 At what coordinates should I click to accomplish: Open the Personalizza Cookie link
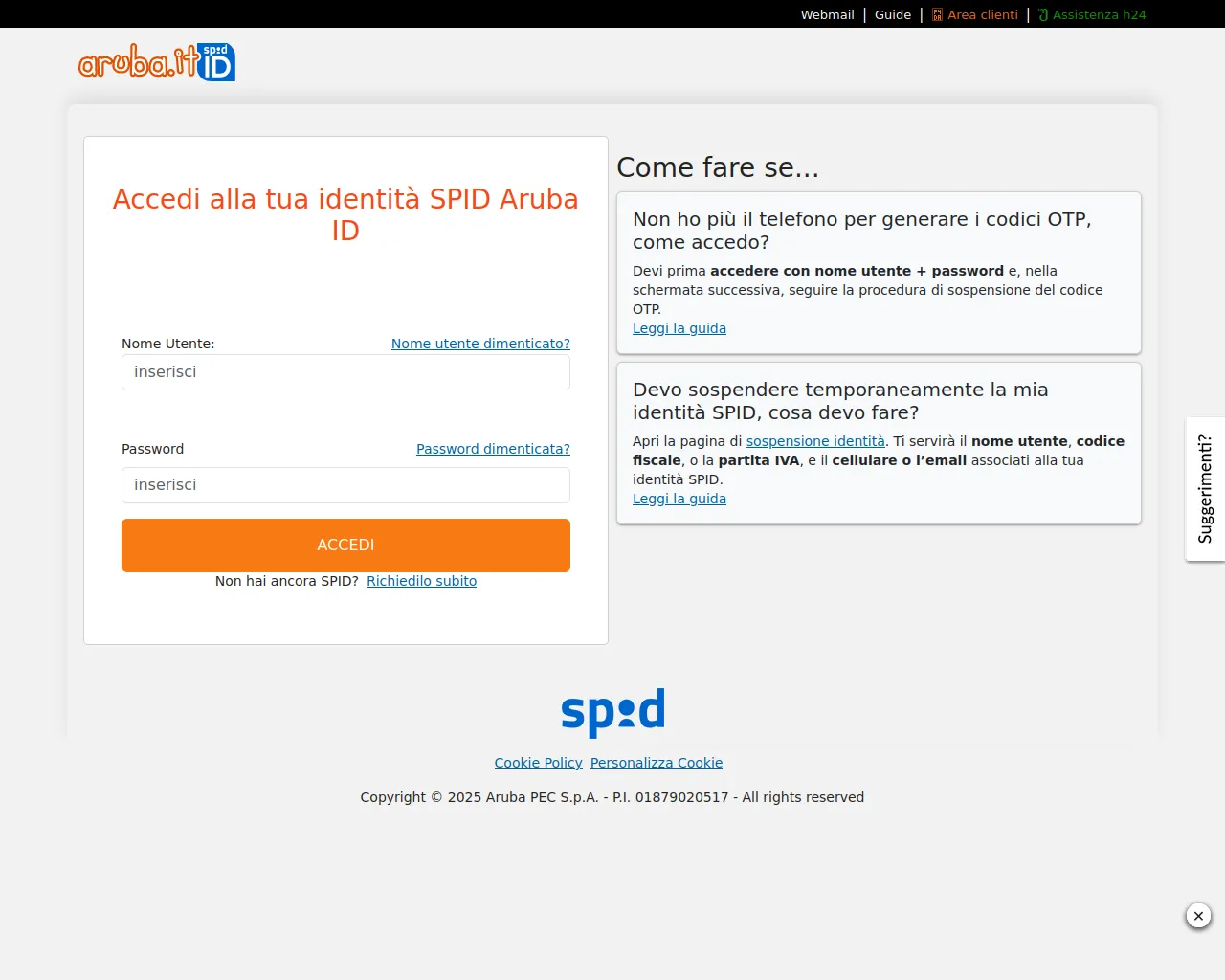pyautogui.click(x=657, y=763)
